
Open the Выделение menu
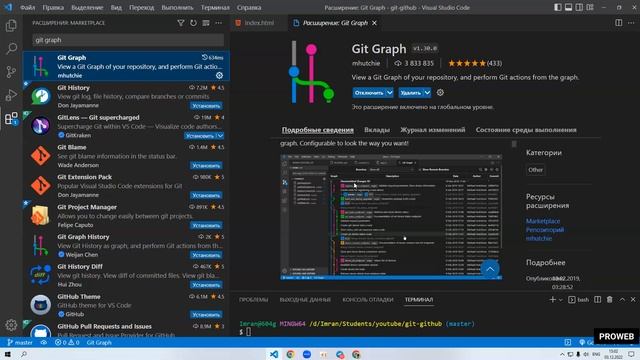click(87, 7)
